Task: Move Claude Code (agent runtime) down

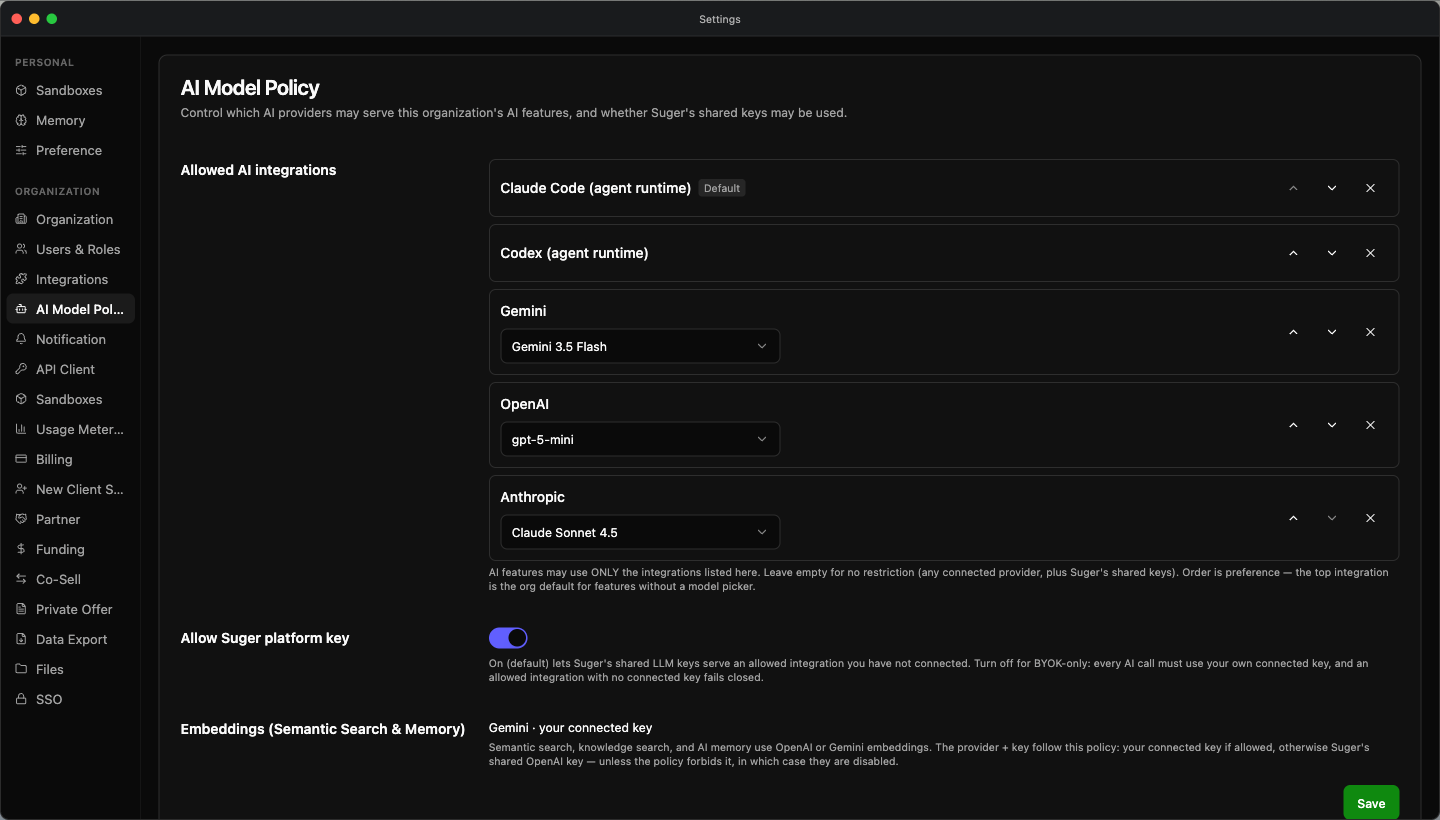Action: pyautogui.click(x=1332, y=188)
